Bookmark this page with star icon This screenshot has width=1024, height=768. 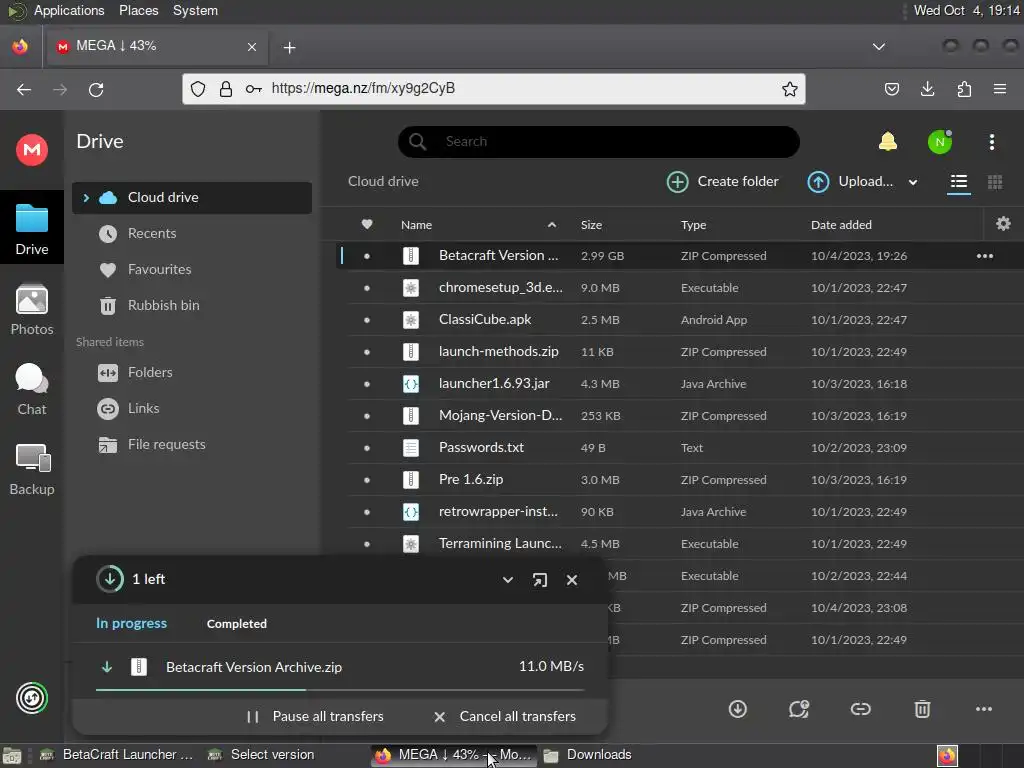[790, 89]
